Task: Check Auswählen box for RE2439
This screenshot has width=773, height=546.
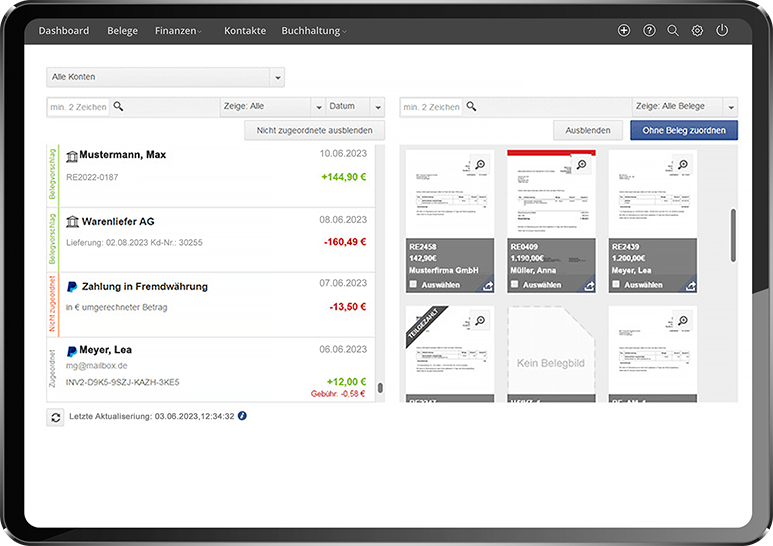Action: (616, 285)
